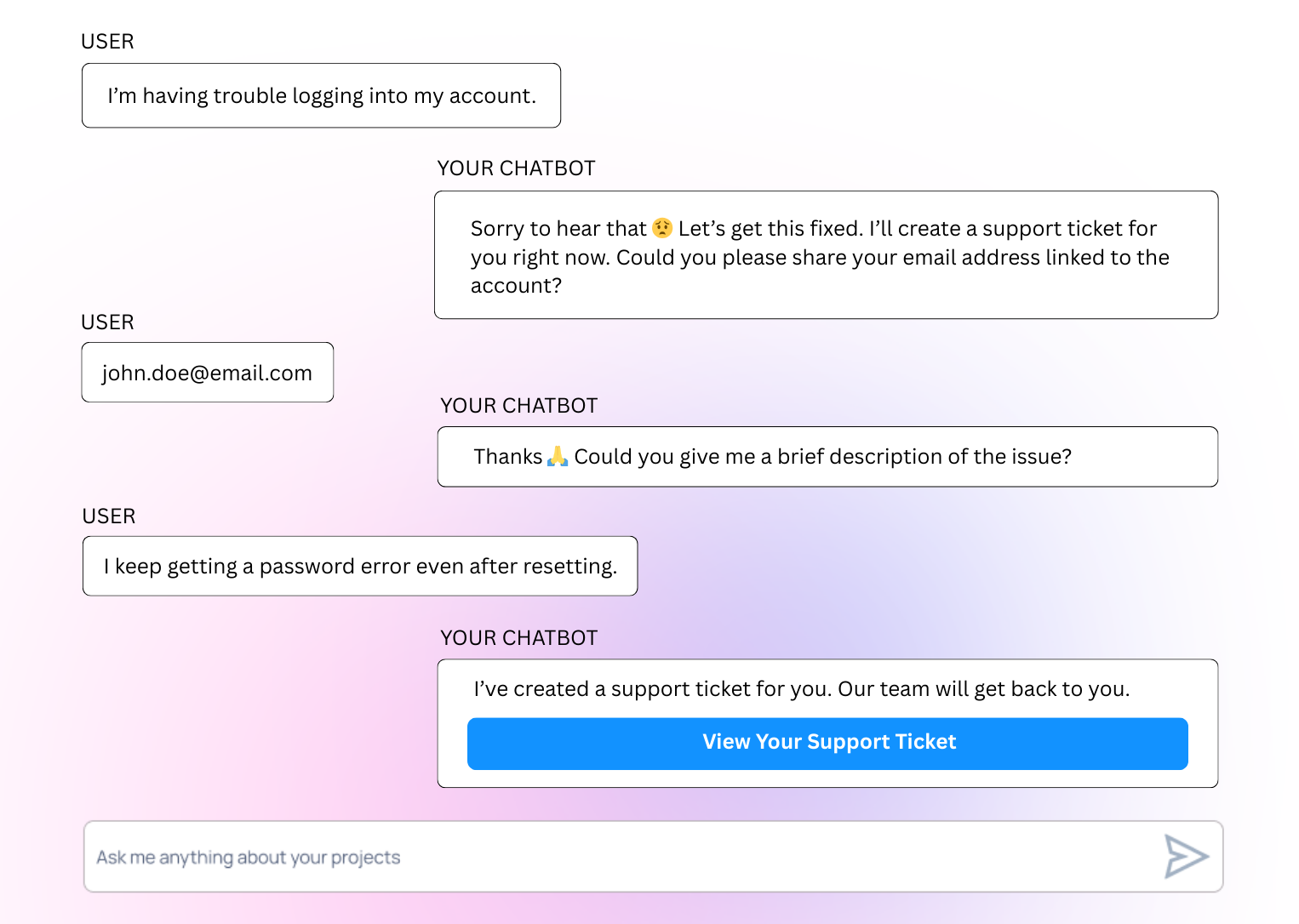Click the praying hands emoji

558,456
